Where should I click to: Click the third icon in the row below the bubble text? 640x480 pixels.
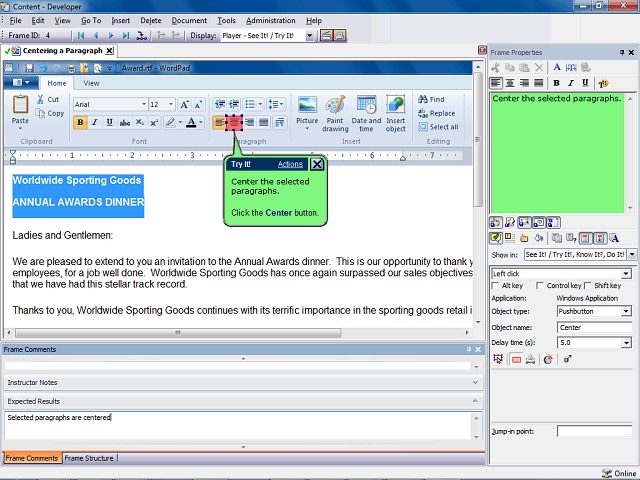(x=524, y=222)
